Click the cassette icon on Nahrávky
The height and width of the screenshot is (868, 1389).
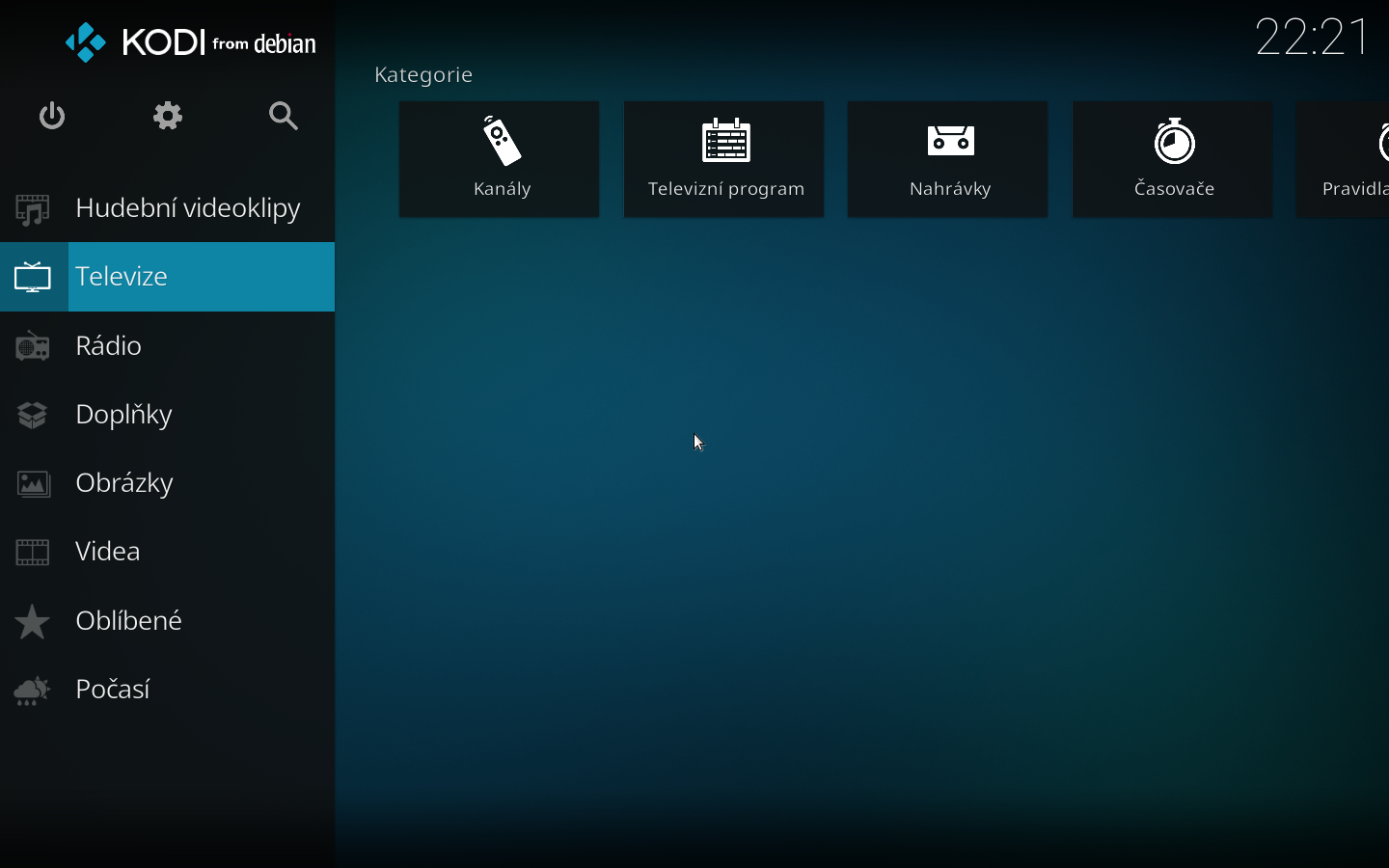950,141
